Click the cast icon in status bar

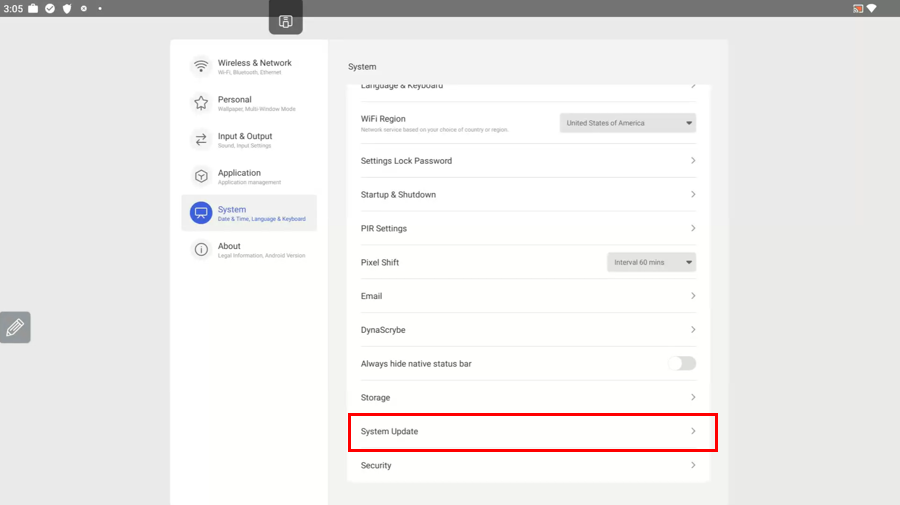(857, 8)
